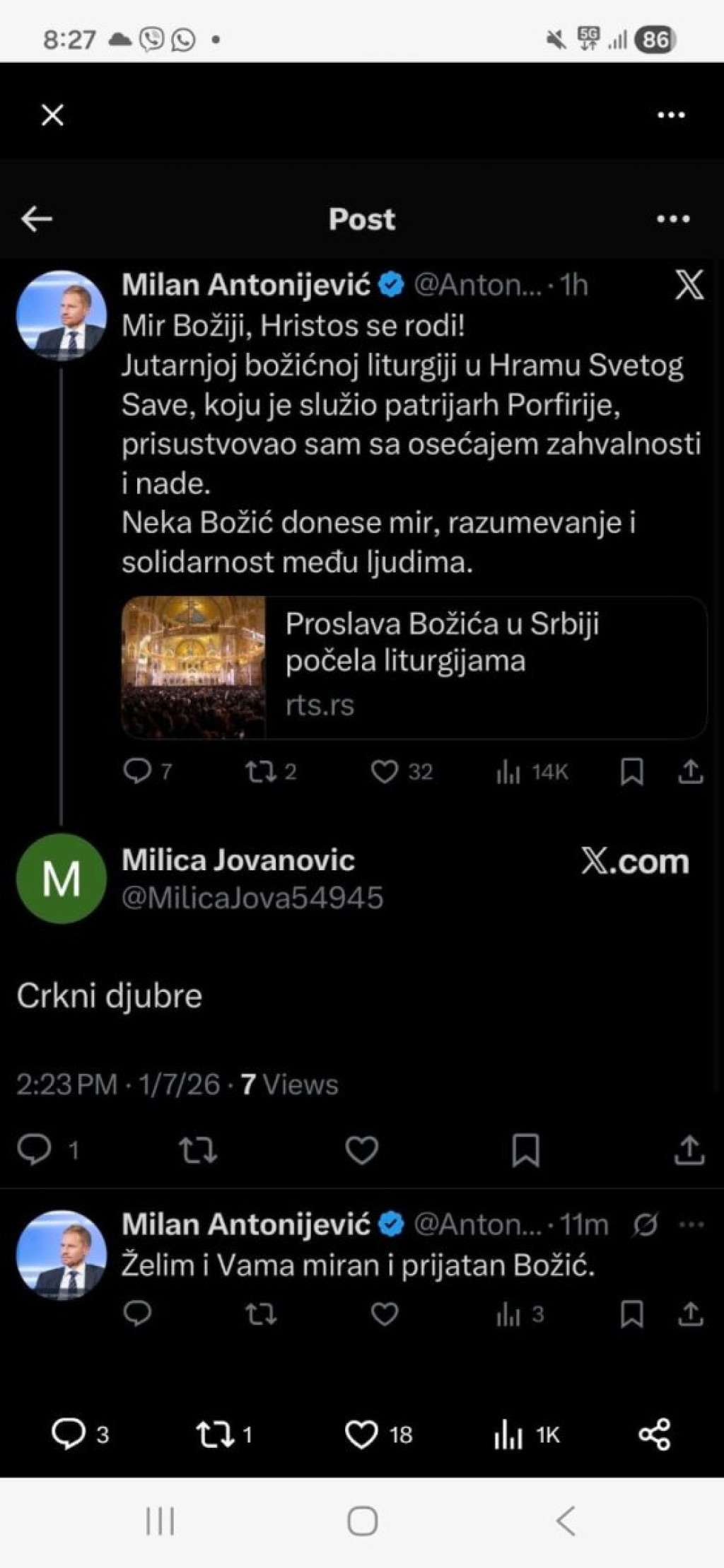Close the viewer with the X icon
This screenshot has height=1568, width=724.
[52, 115]
